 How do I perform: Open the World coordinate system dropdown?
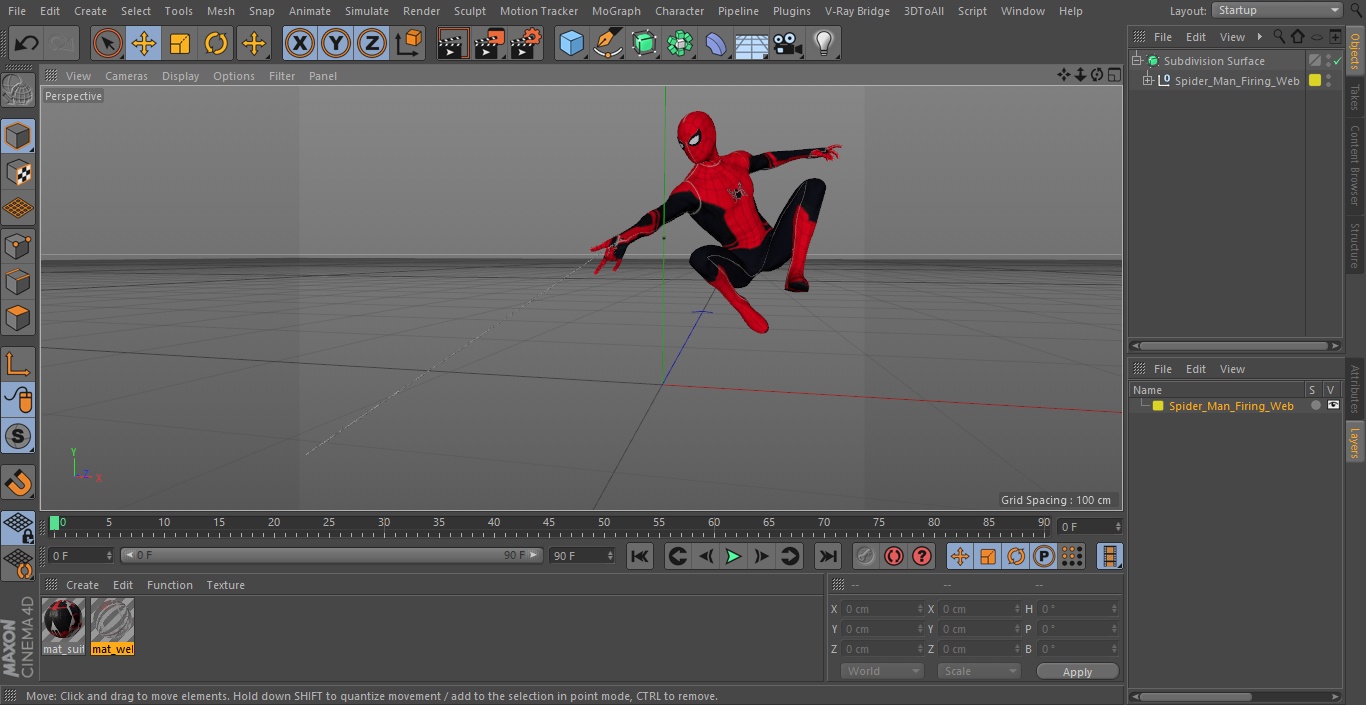coord(881,671)
